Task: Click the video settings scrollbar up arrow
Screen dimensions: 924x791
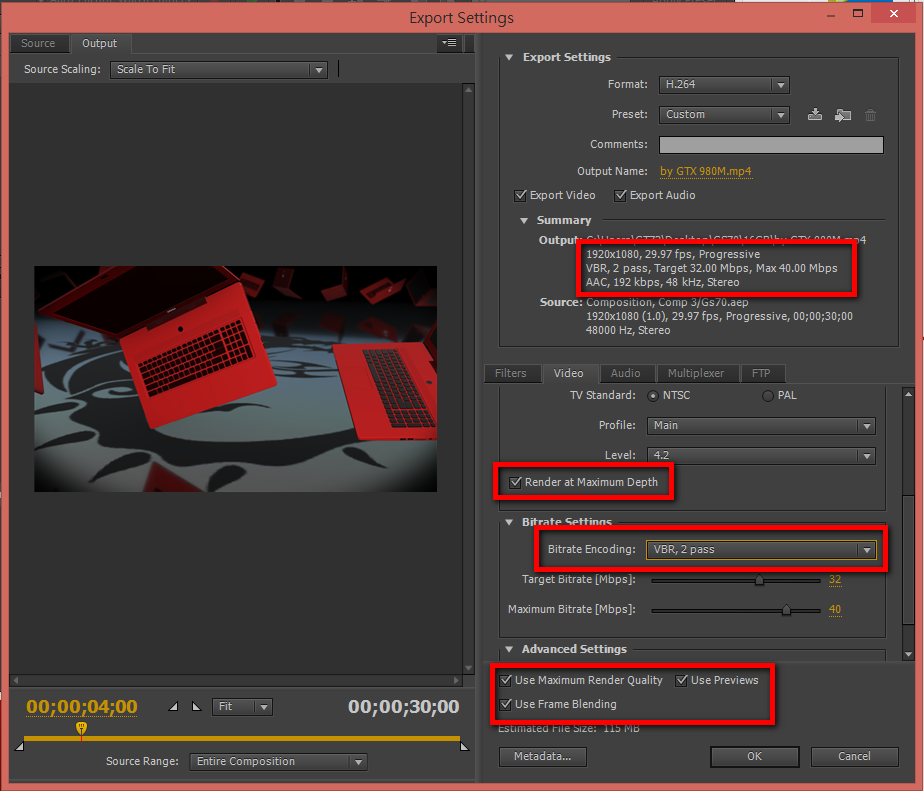Action: click(x=908, y=394)
